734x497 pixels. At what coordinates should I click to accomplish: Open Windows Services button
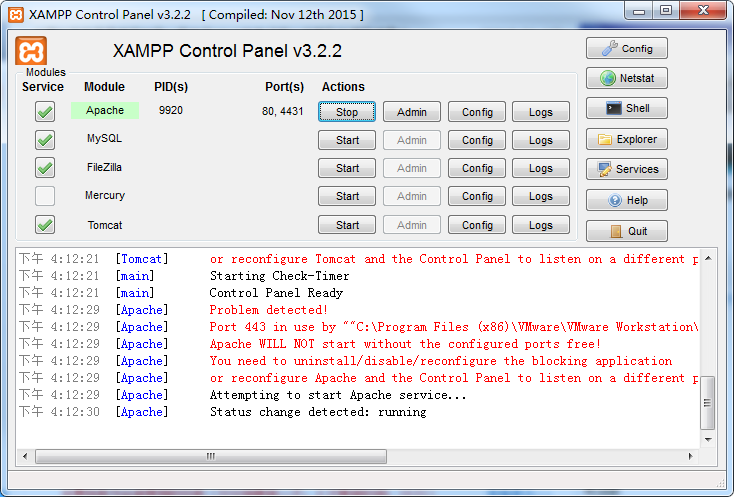point(627,169)
